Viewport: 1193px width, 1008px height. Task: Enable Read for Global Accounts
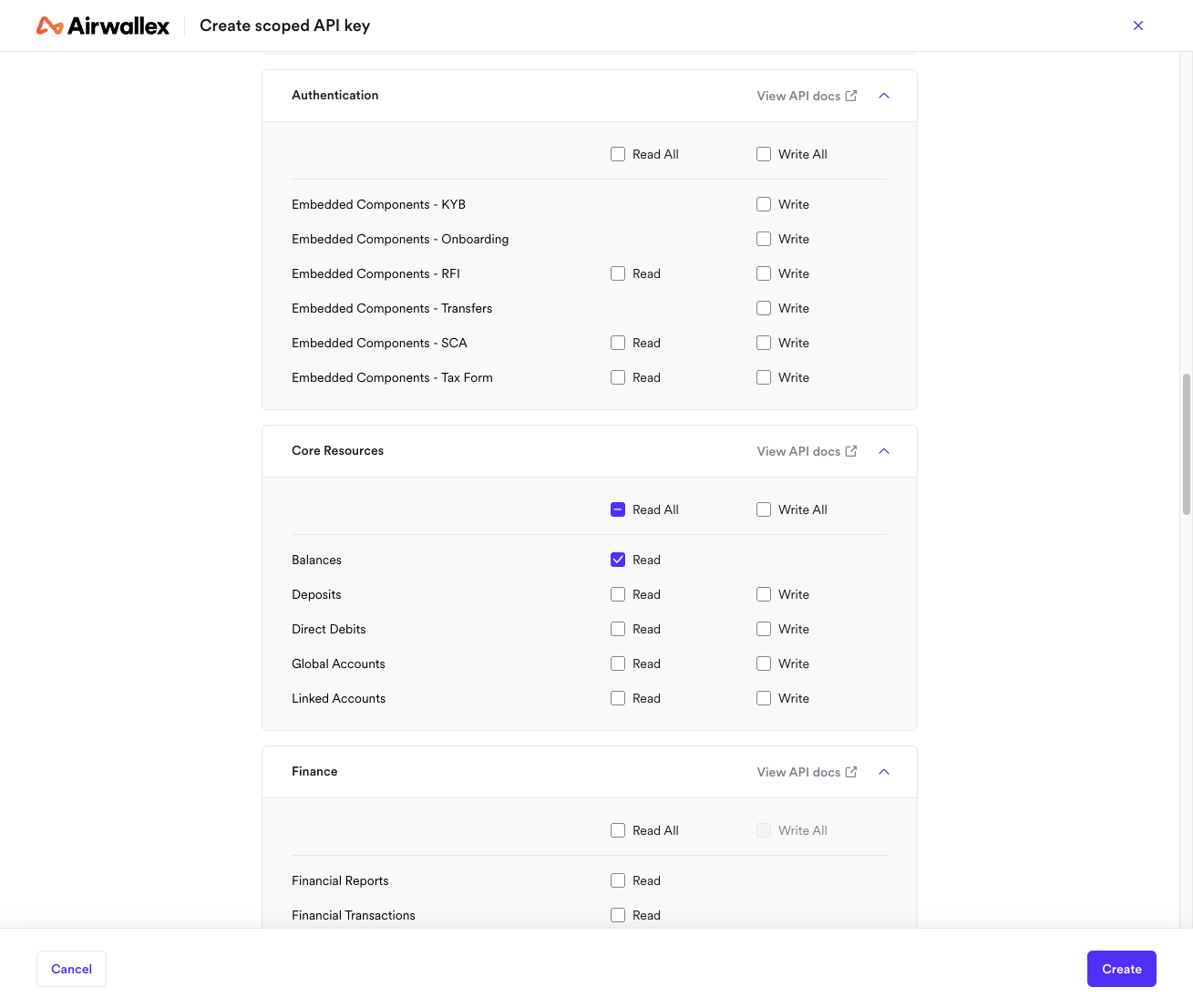pos(618,663)
